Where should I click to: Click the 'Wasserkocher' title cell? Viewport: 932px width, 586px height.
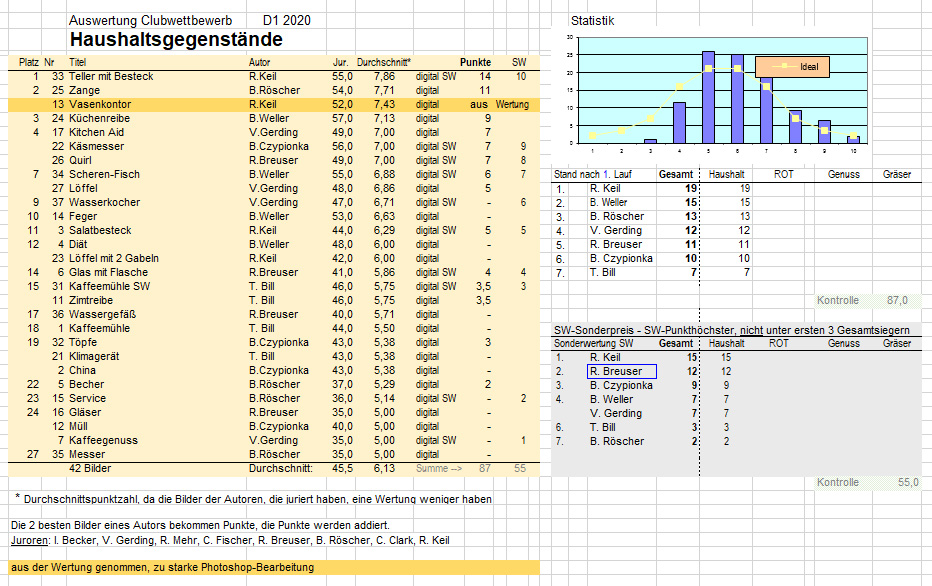(105, 202)
